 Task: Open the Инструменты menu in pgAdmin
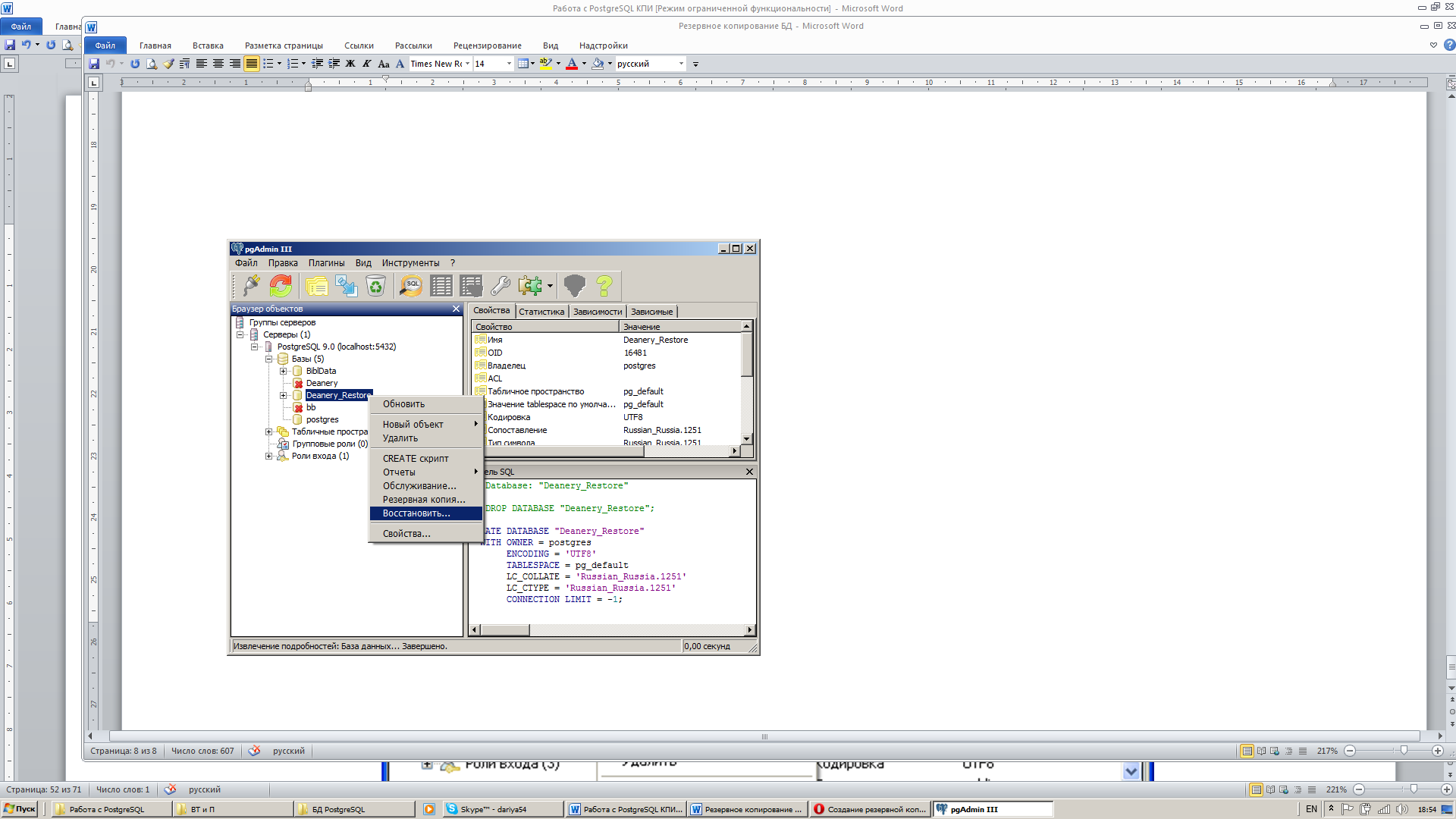coord(410,263)
